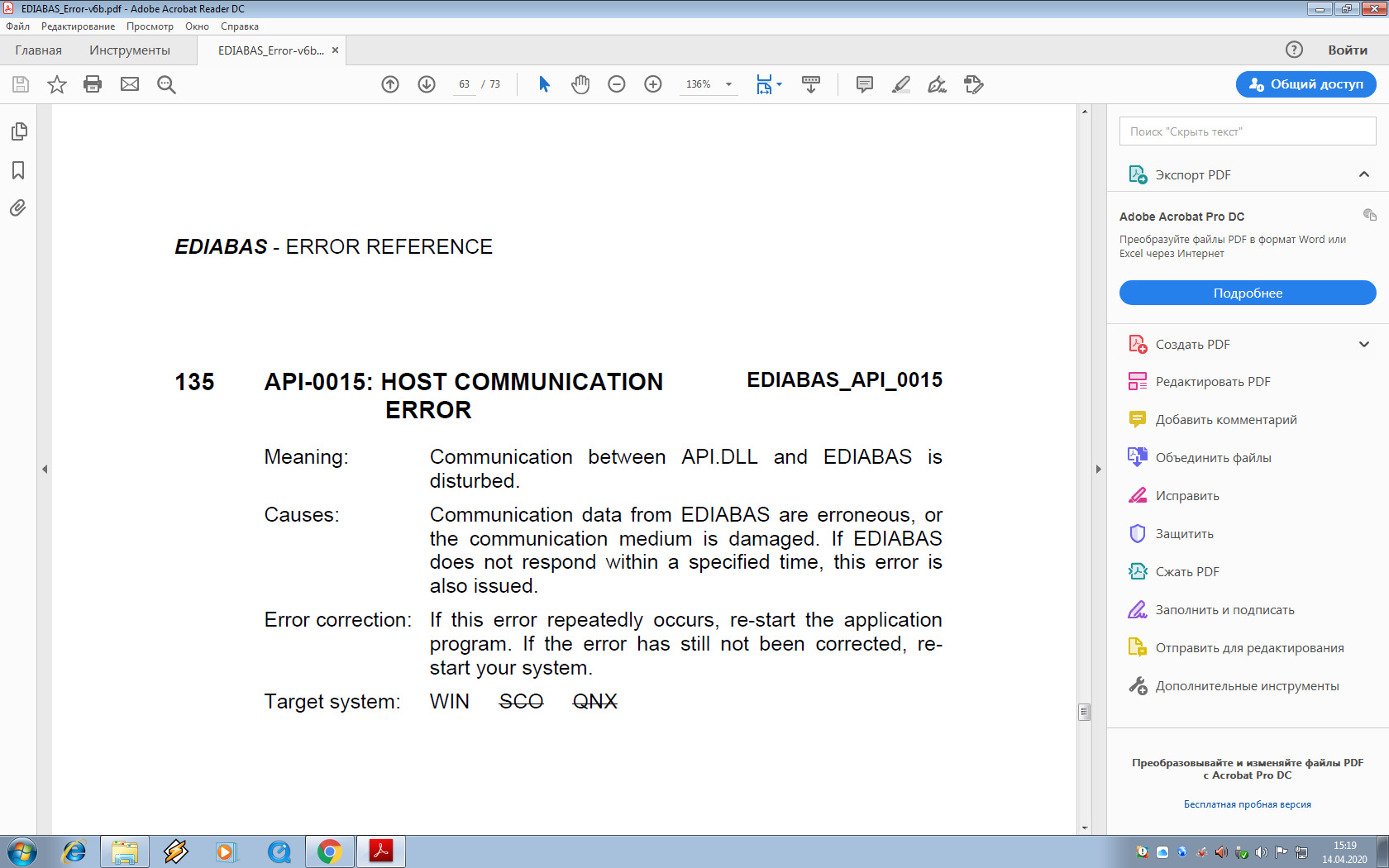Click the Поиск search field in tools pane
1389x868 pixels.
coord(1247,131)
